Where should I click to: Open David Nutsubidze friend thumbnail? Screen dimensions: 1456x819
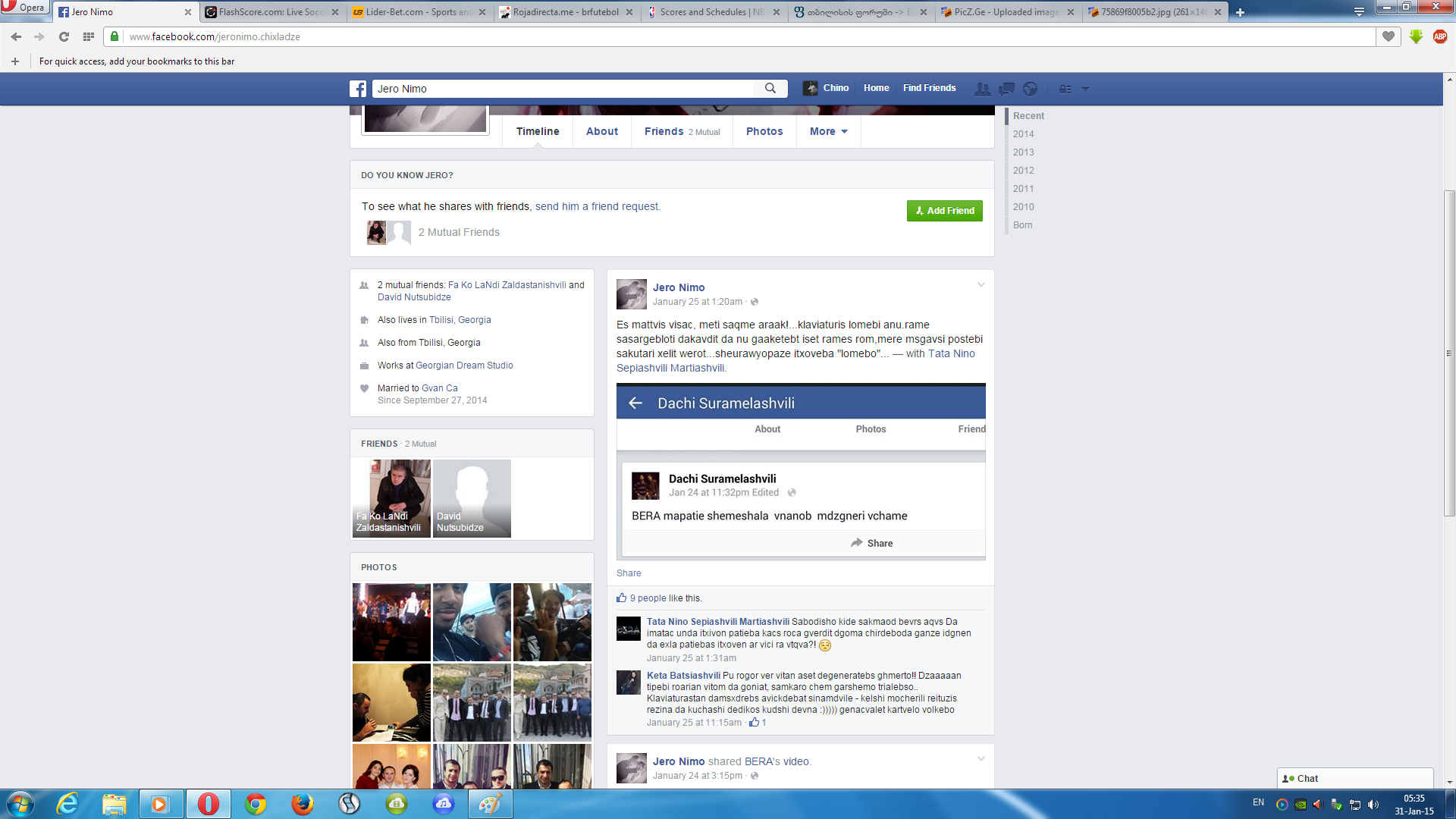pos(472,498)
